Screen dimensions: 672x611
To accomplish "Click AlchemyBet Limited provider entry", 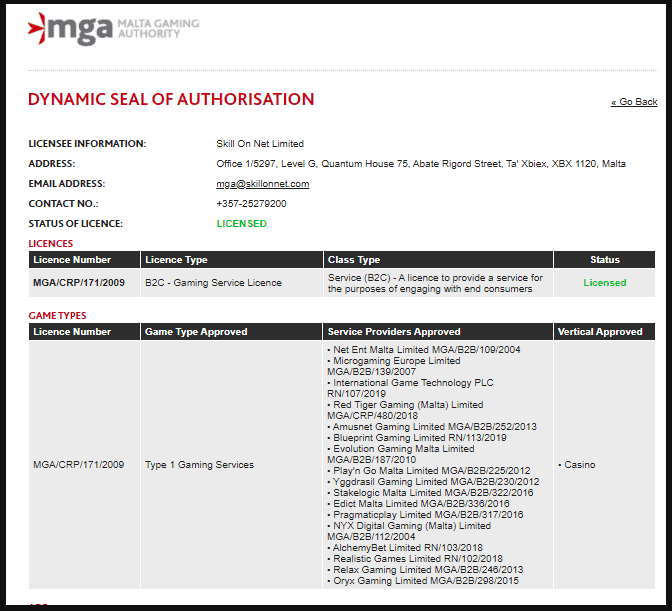I will [405, 548].
